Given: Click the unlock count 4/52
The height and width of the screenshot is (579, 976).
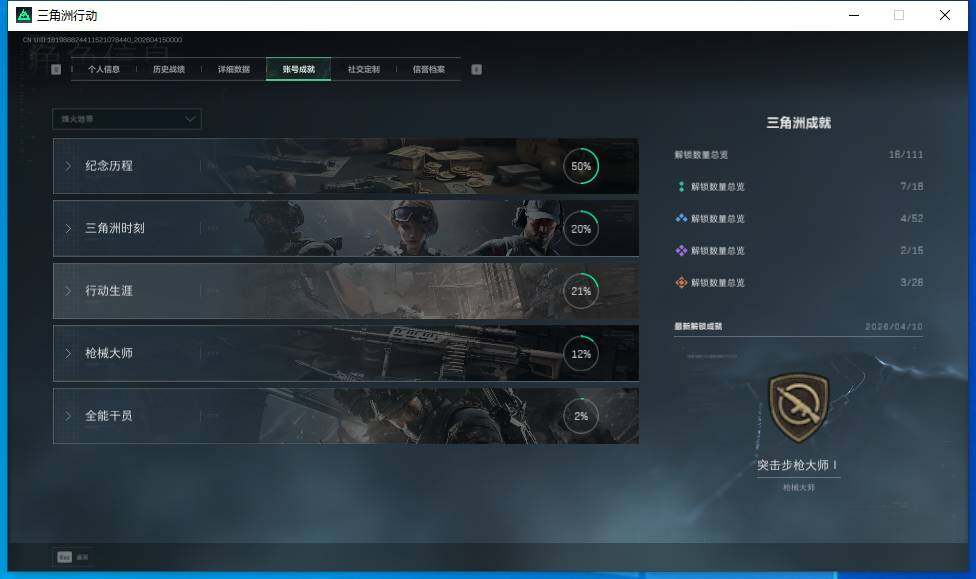Looking at the screenshot, I should pos(911,219).
